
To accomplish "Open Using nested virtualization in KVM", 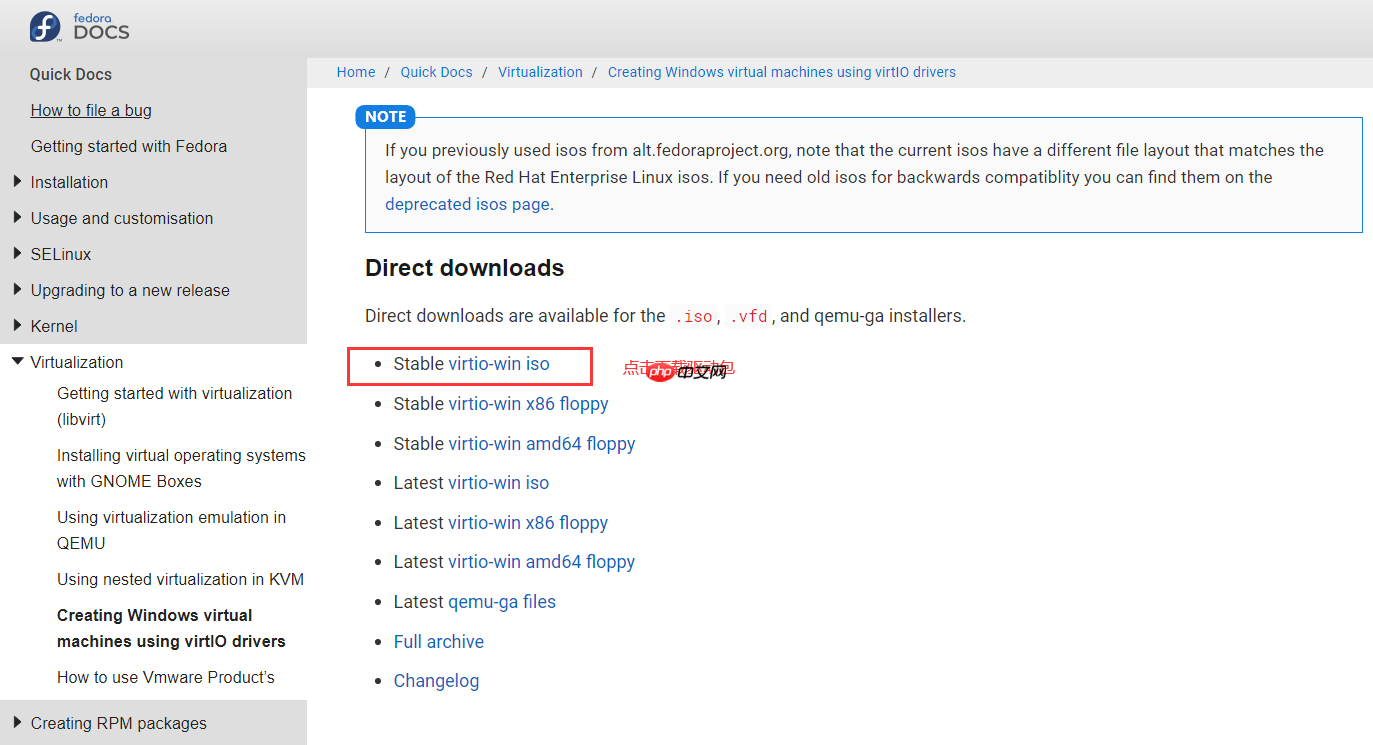I will point(180,579).
